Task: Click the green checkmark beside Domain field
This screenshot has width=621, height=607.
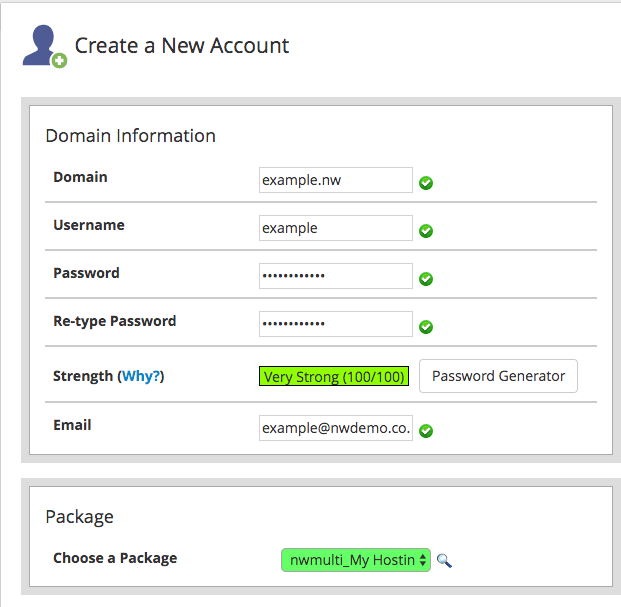Action: click(426, 183)
